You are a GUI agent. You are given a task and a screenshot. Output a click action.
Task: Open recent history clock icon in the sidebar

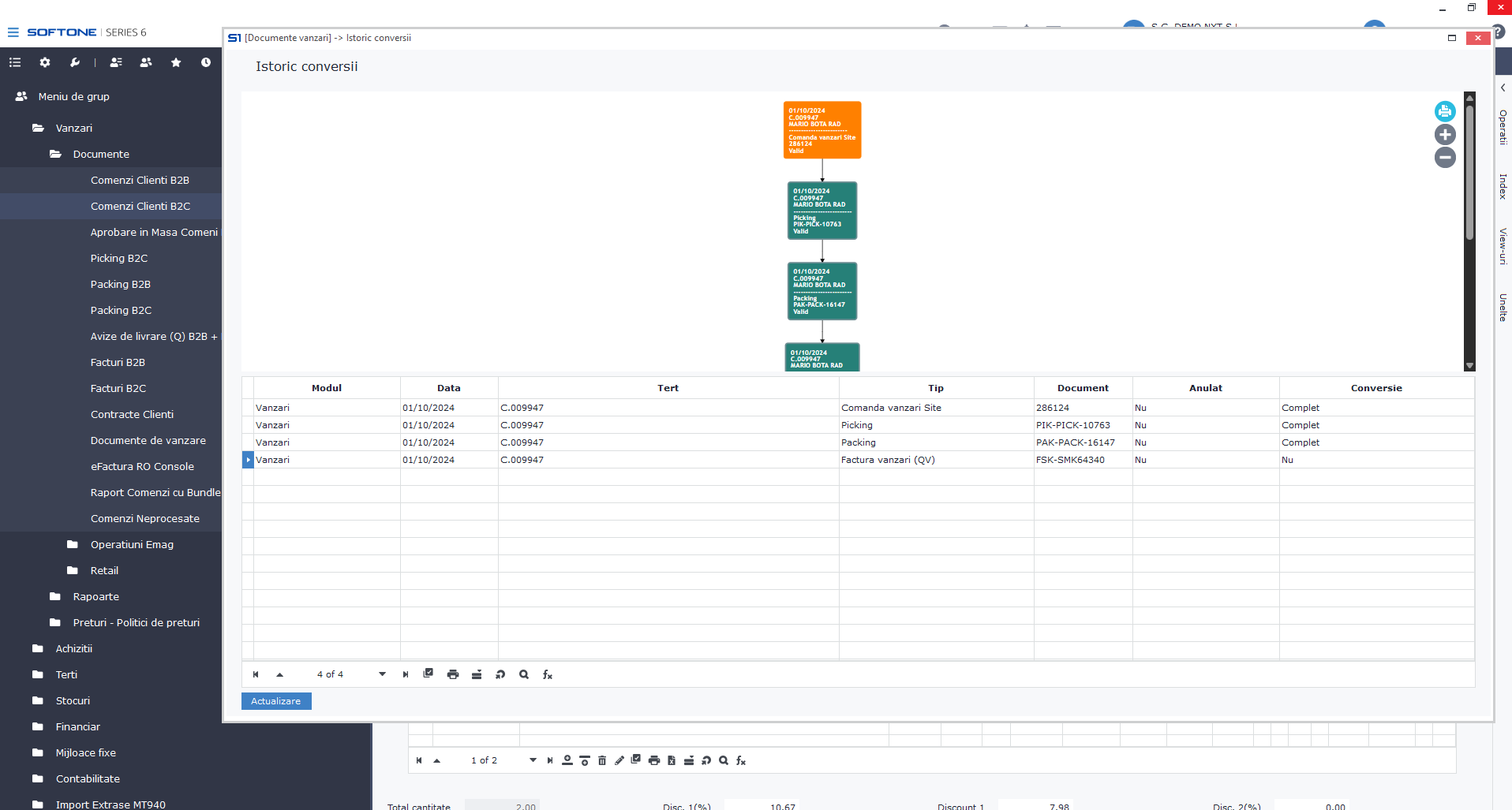206,62
